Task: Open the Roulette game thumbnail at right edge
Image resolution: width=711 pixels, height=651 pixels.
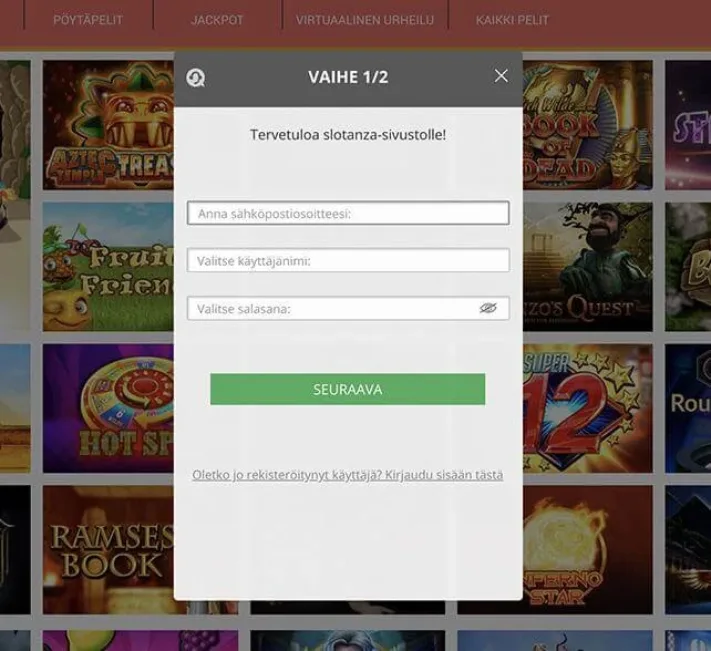Action: (688, 408)
